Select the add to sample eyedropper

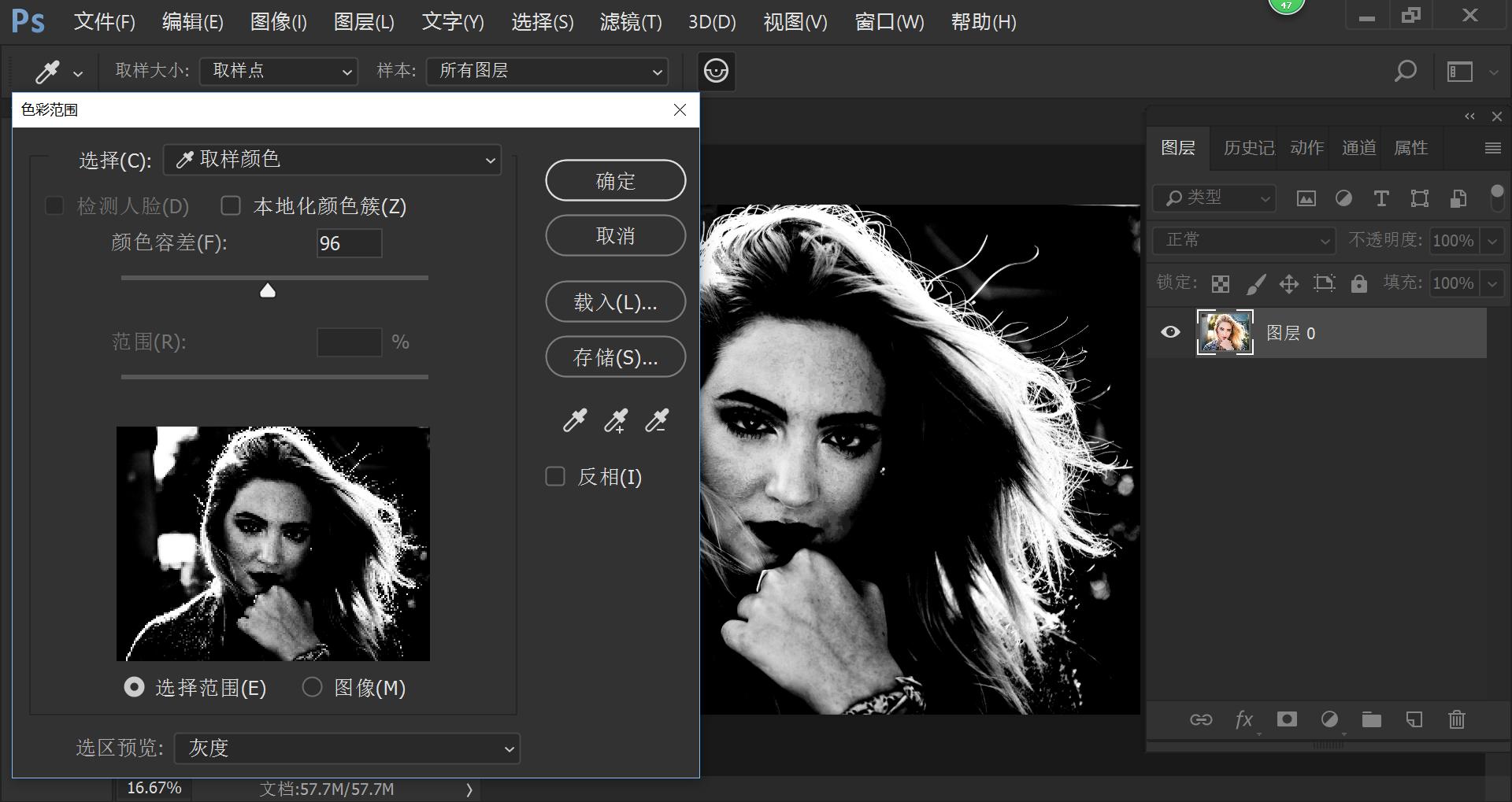click(616, 421)
